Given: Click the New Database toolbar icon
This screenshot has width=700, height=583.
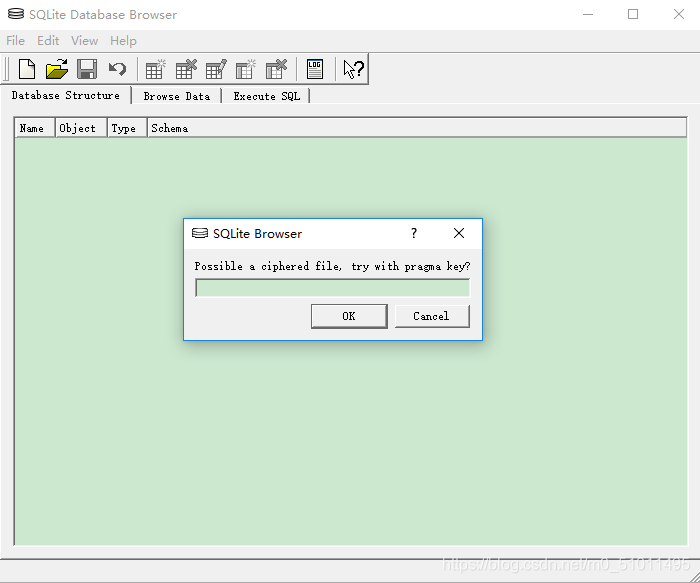Looking at the screenshot, I should pyautogui.click(x=27, y=69).
